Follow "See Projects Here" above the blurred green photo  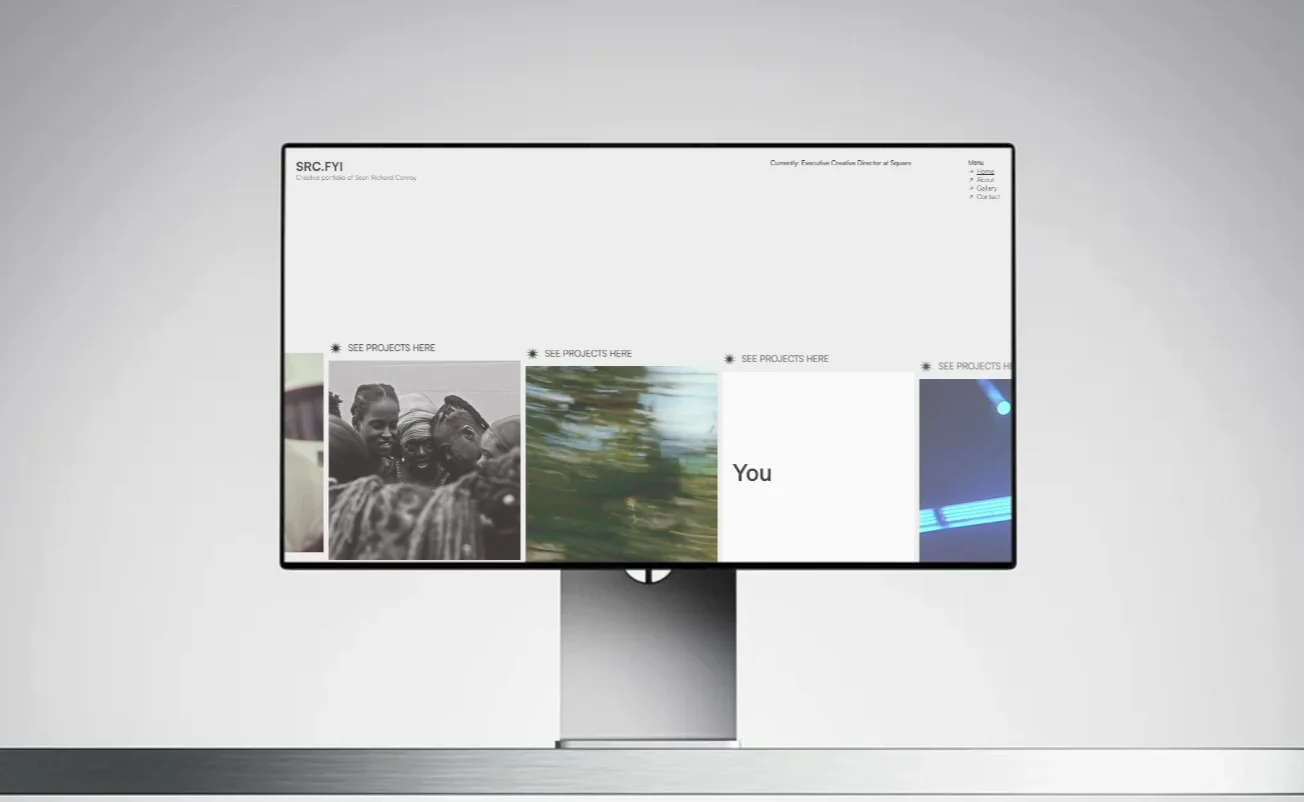pyautogui.click(x=588, y=354)
